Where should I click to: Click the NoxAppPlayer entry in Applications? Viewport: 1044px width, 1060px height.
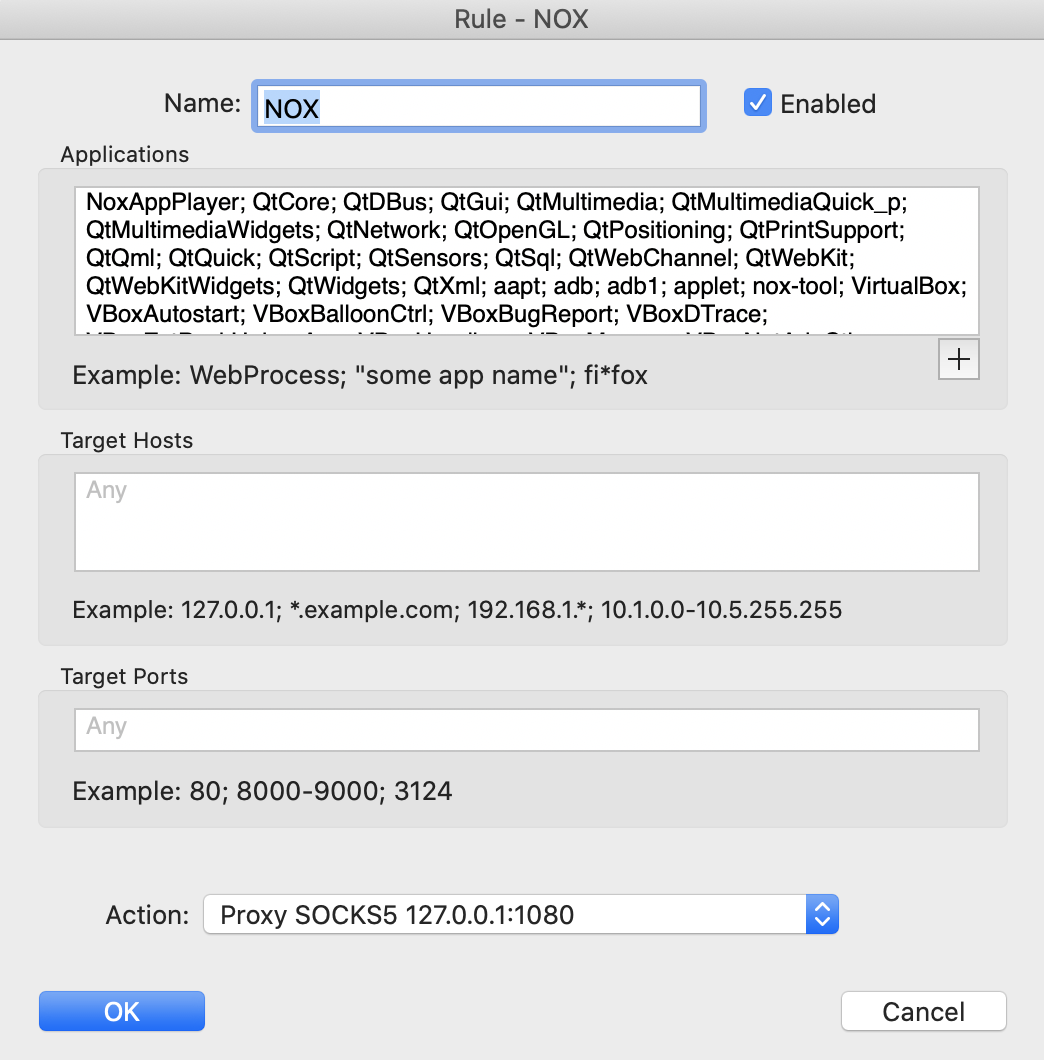pos(162,202)
